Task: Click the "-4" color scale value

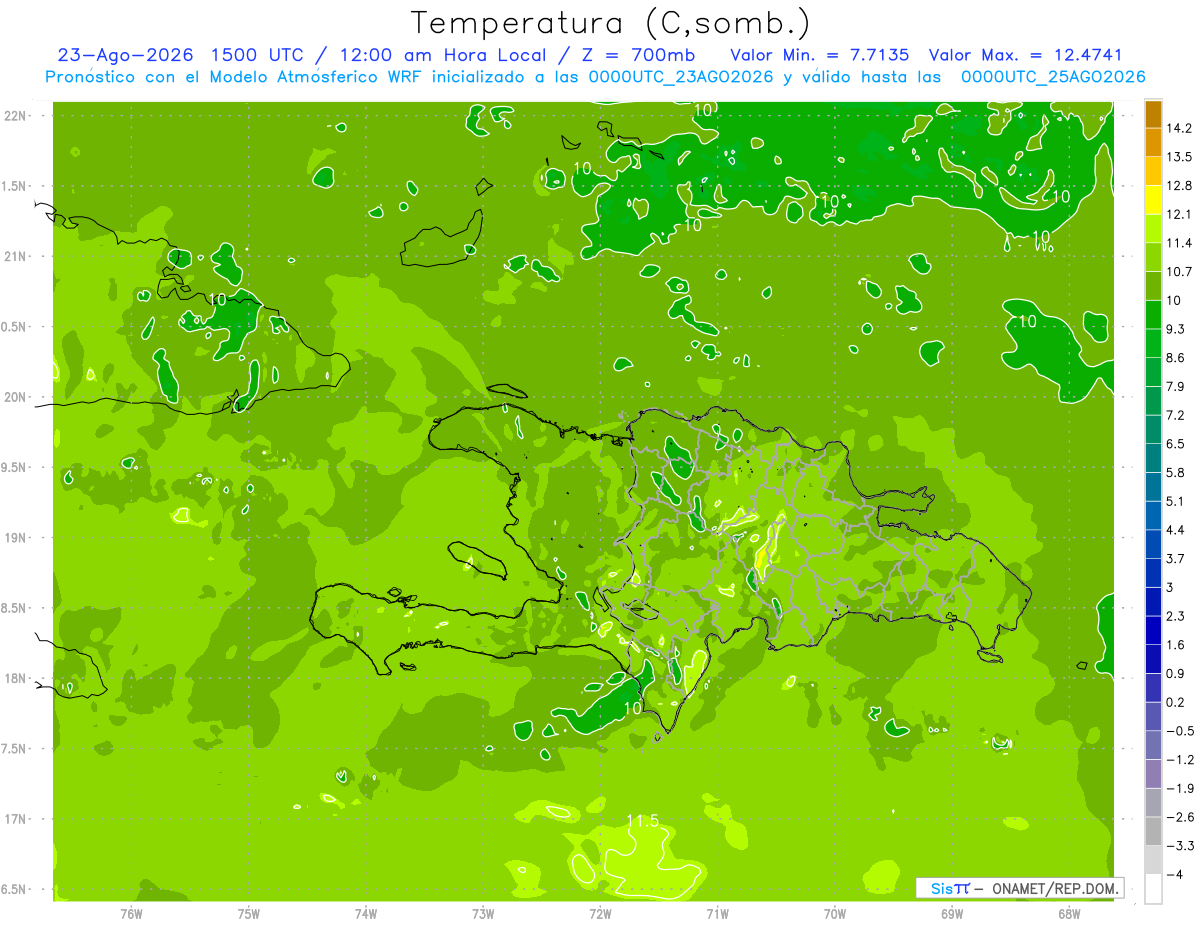Action: [x=1175, y=874]
